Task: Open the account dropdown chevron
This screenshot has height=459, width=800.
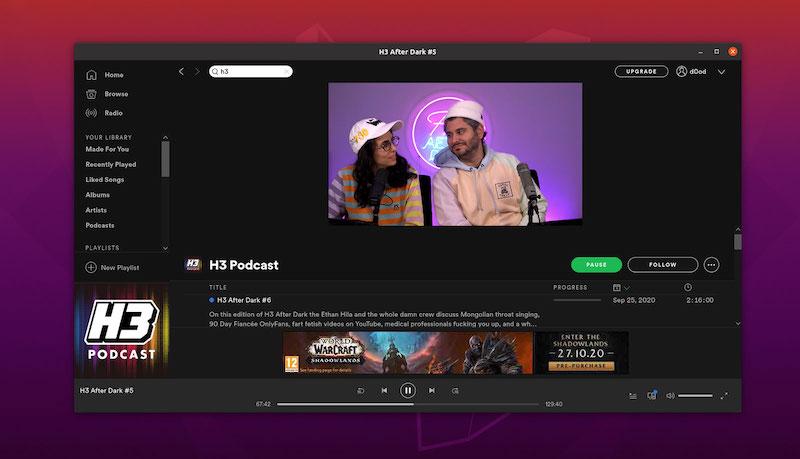Action: coord(721,72)
